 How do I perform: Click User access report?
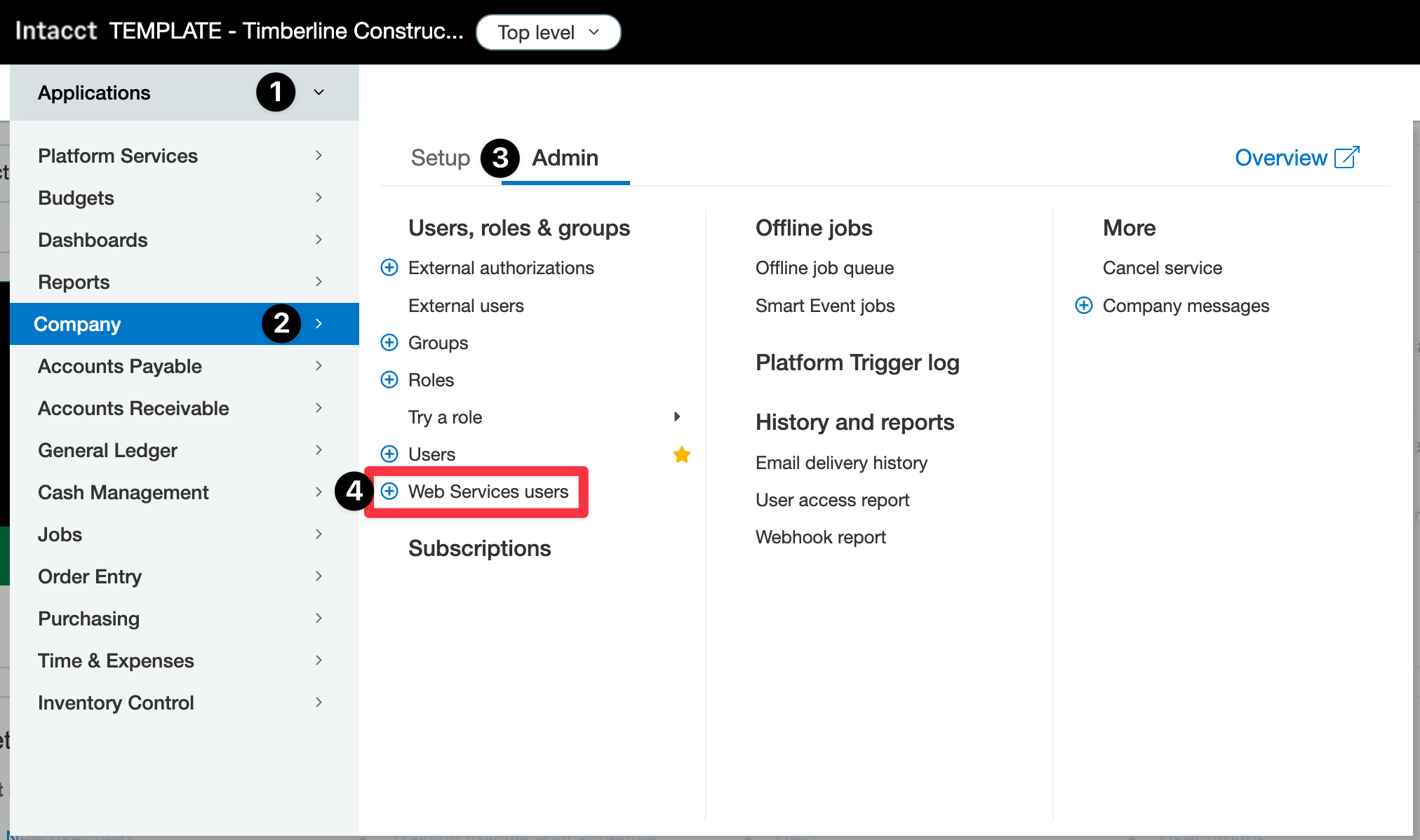832,499
